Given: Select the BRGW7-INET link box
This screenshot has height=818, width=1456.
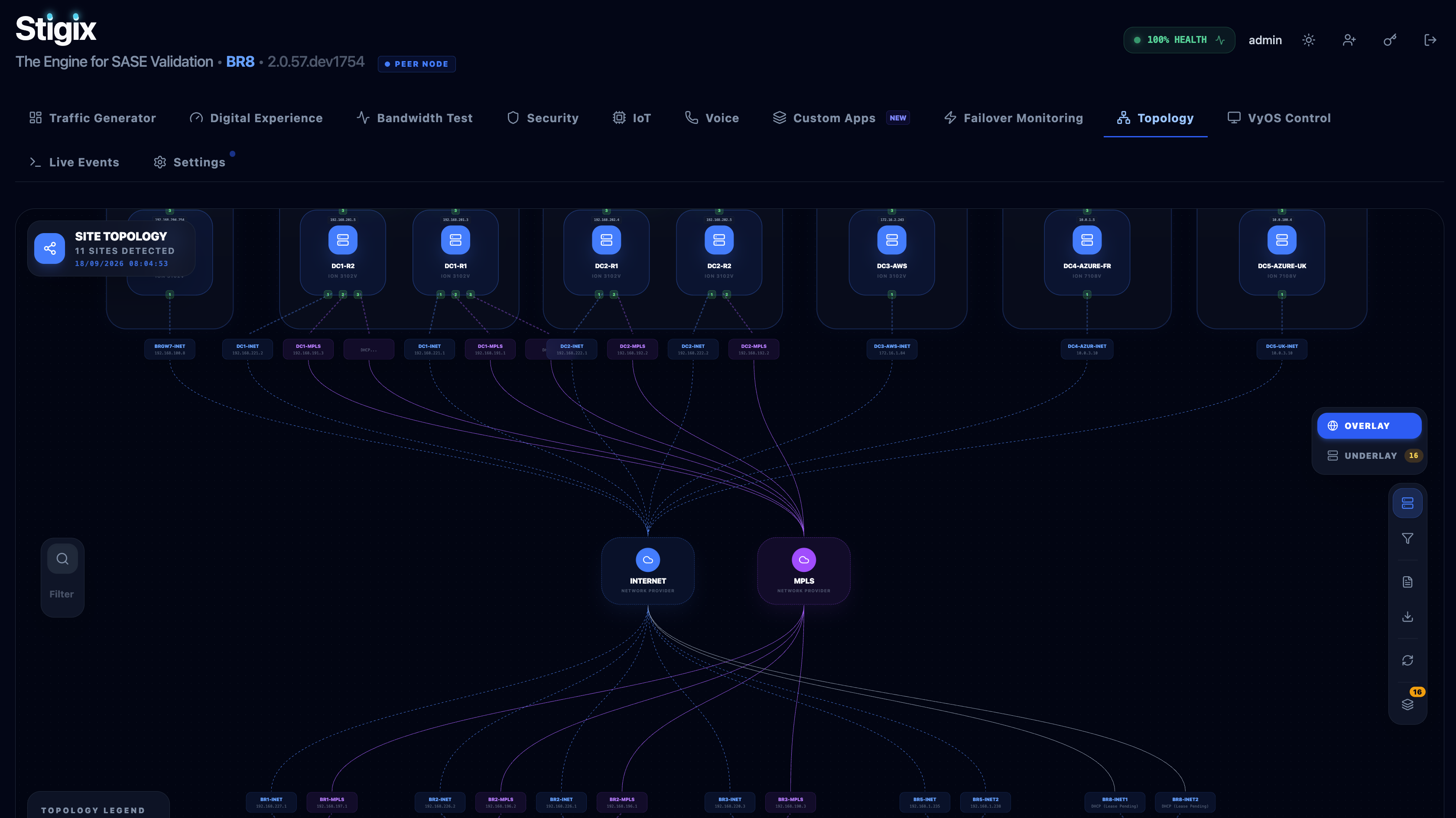Looking at the screenshot, I should point(169,349).
